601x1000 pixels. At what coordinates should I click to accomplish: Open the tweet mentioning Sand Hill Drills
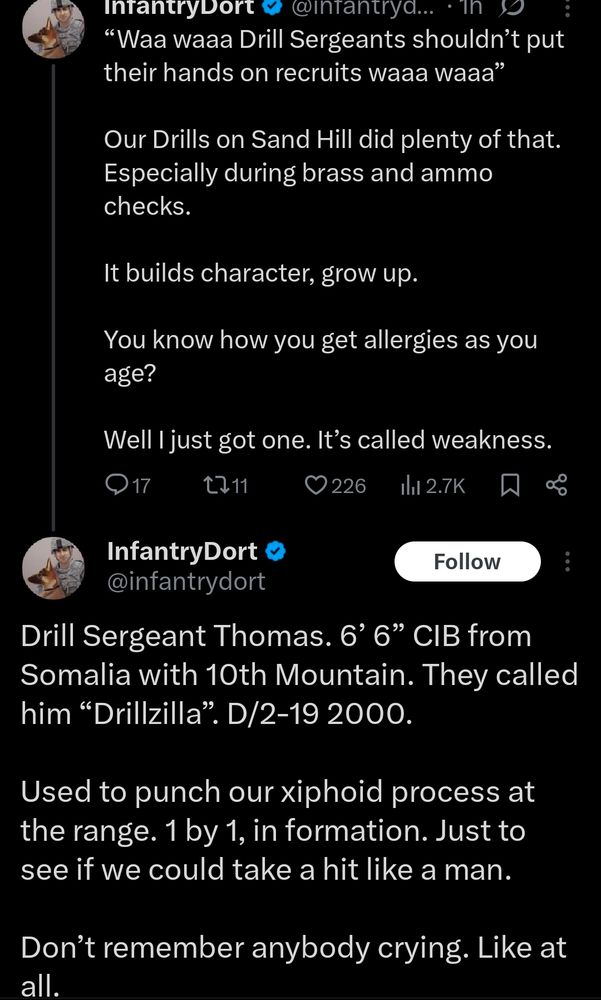pos(330,173)
